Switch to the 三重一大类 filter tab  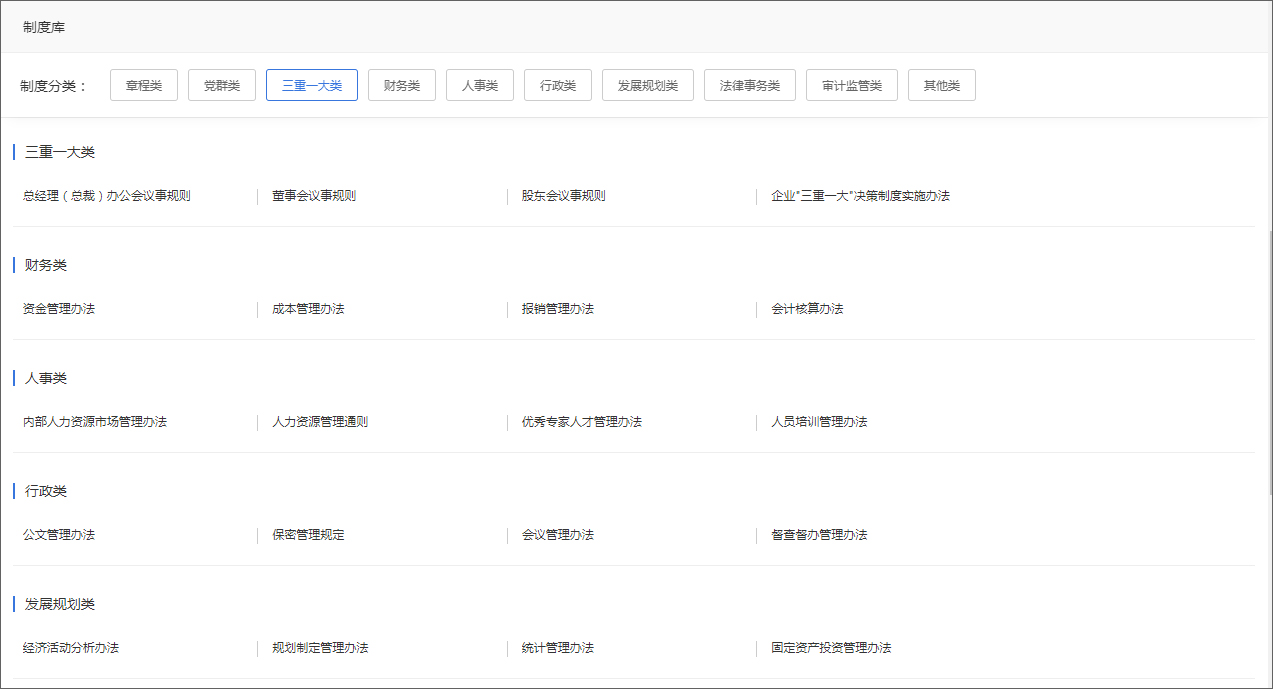(311, 85)
